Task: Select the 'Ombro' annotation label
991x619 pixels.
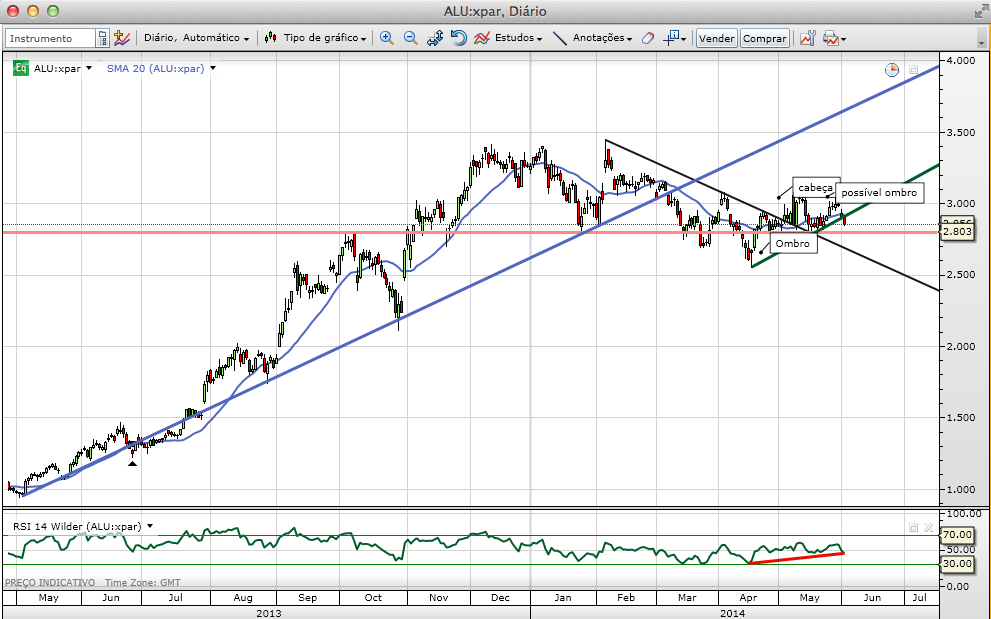Action: [x=793, y=243]
